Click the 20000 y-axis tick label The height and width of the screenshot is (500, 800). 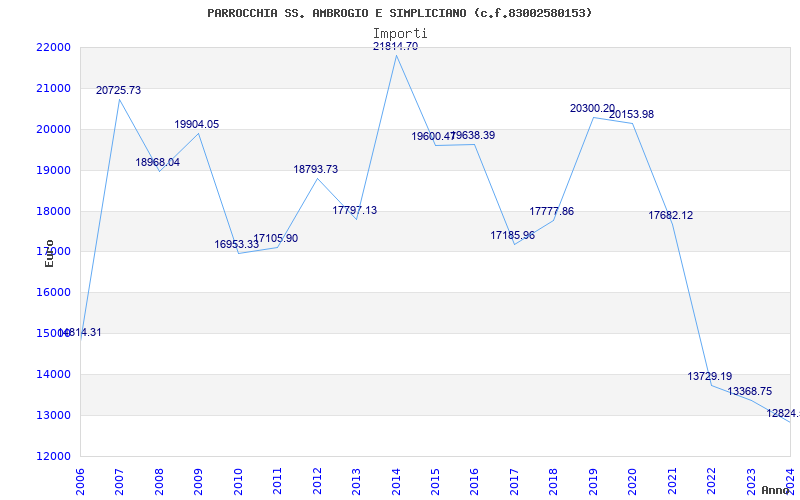click(x=53, y=129)
